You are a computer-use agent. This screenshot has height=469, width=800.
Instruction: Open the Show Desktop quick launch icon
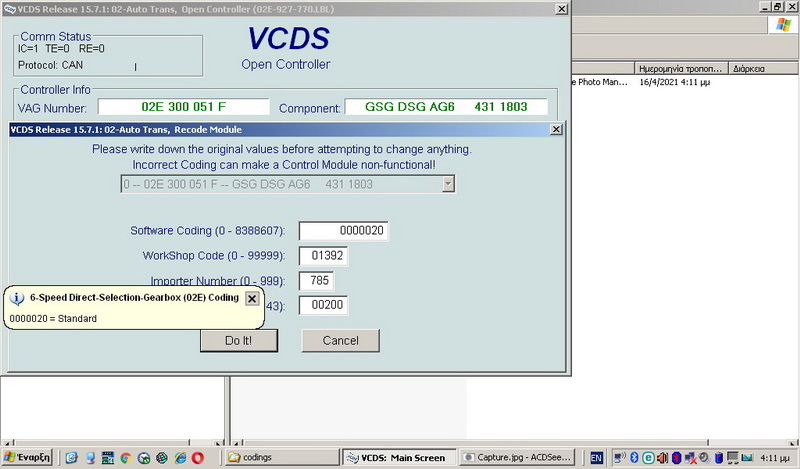pyautogui.click(x=90, y=458)
